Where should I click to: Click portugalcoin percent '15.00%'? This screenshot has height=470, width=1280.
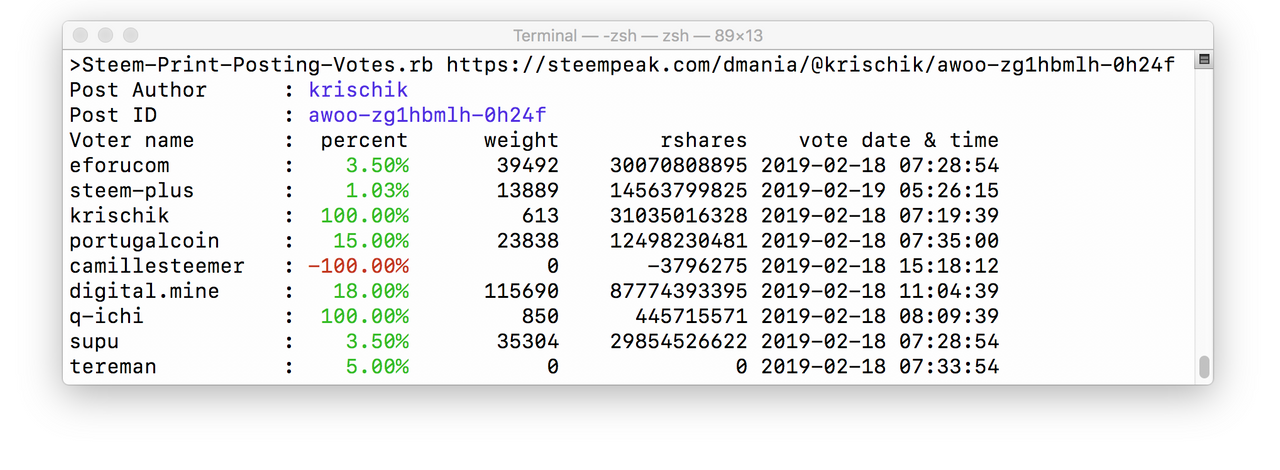[370, 241]
